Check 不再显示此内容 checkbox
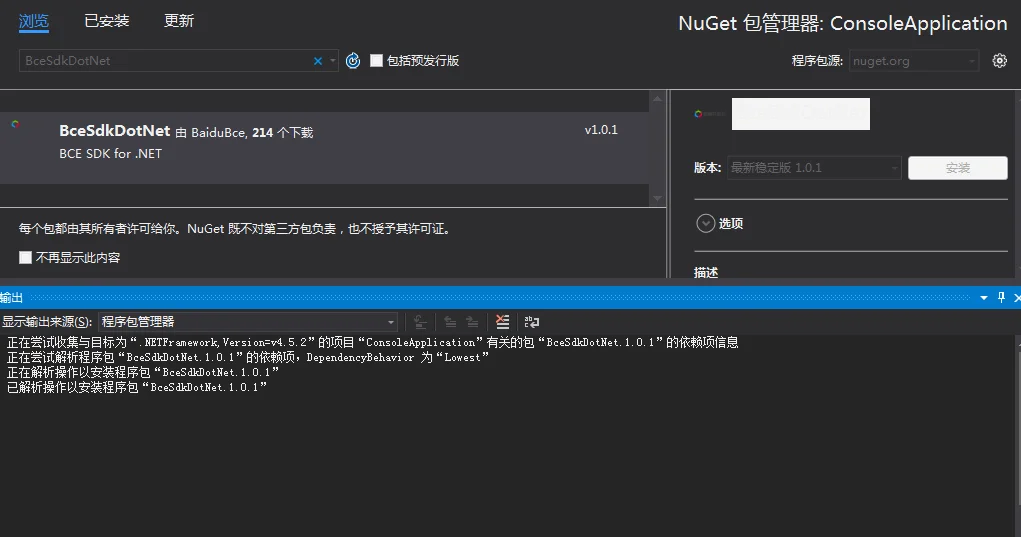This screenshot has width=1021, height=537. pyautogui.click(x=25, y=257)
